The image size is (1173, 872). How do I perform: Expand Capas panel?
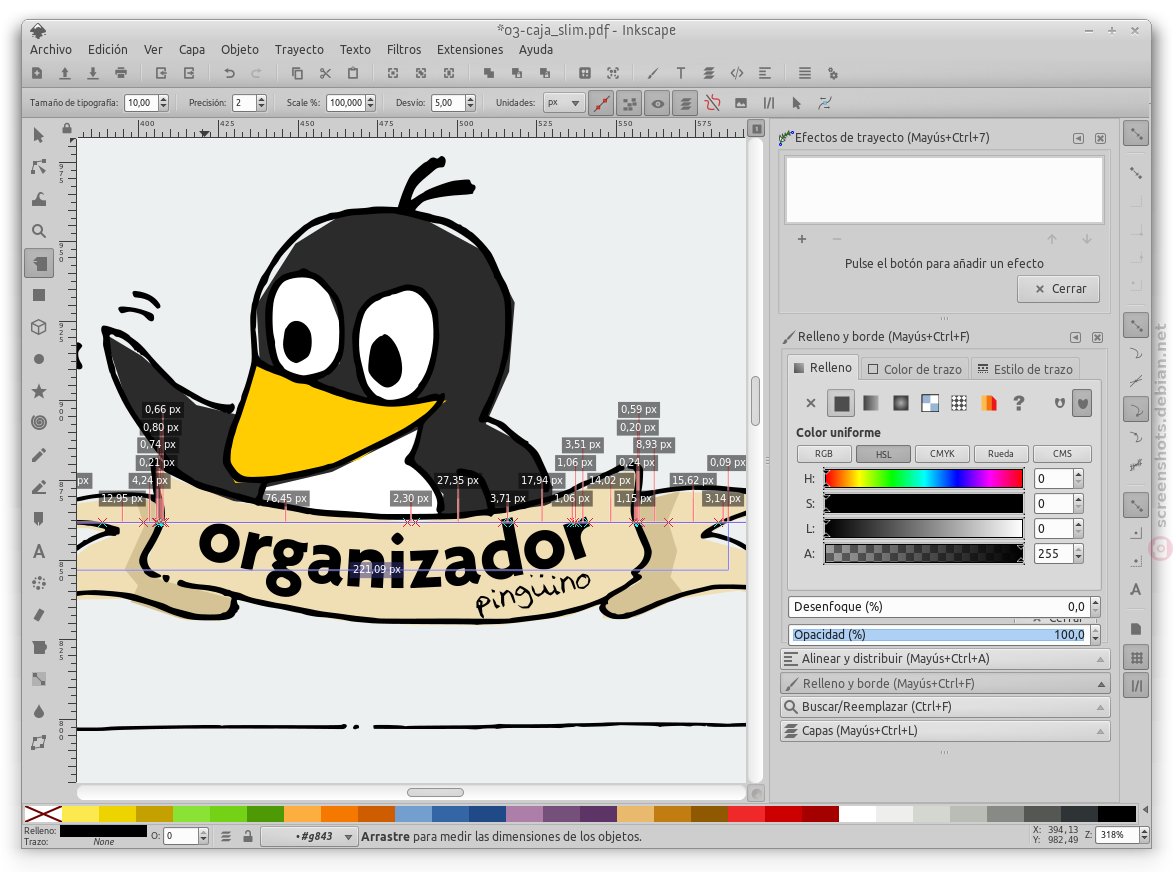pyautogui.click(x=945, y=731)
